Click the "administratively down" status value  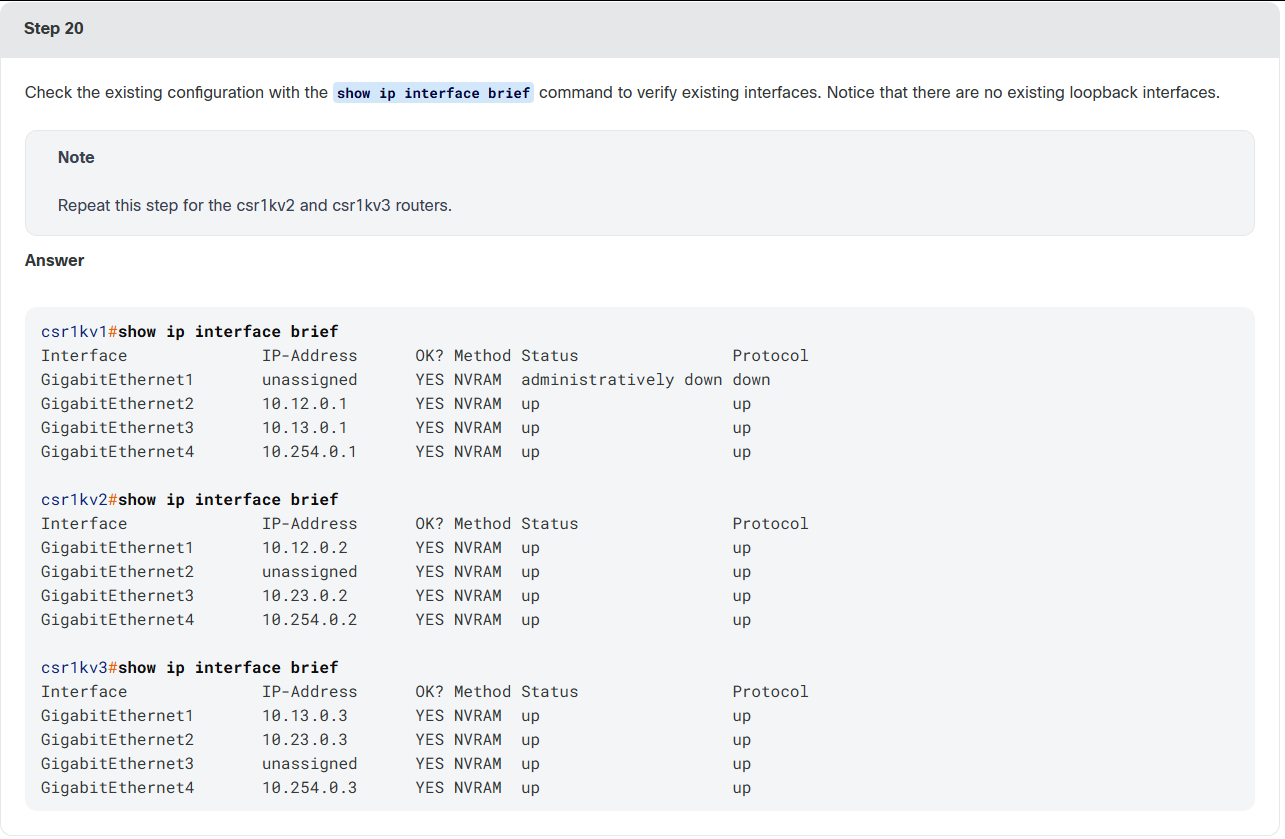pyautogui.click(x=622, y=380)
